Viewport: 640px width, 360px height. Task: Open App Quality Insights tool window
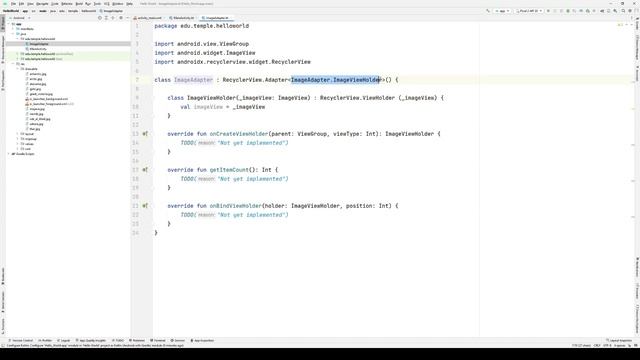[91, 340]
